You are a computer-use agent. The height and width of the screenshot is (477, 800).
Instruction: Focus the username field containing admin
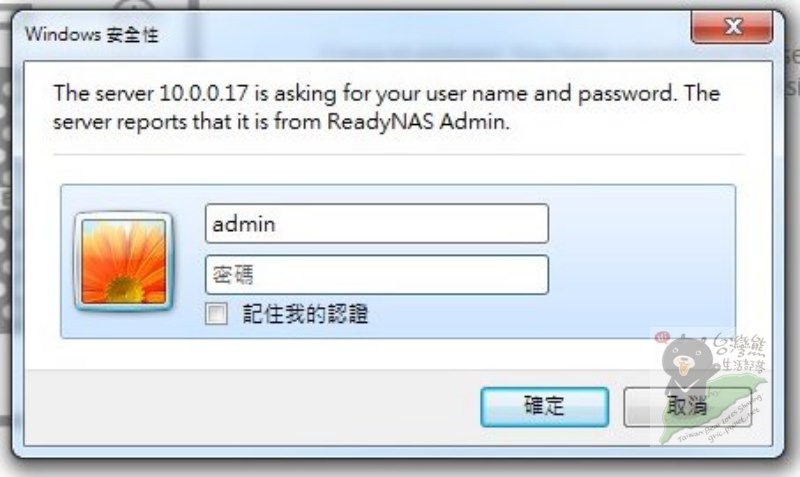pos(377,223)
